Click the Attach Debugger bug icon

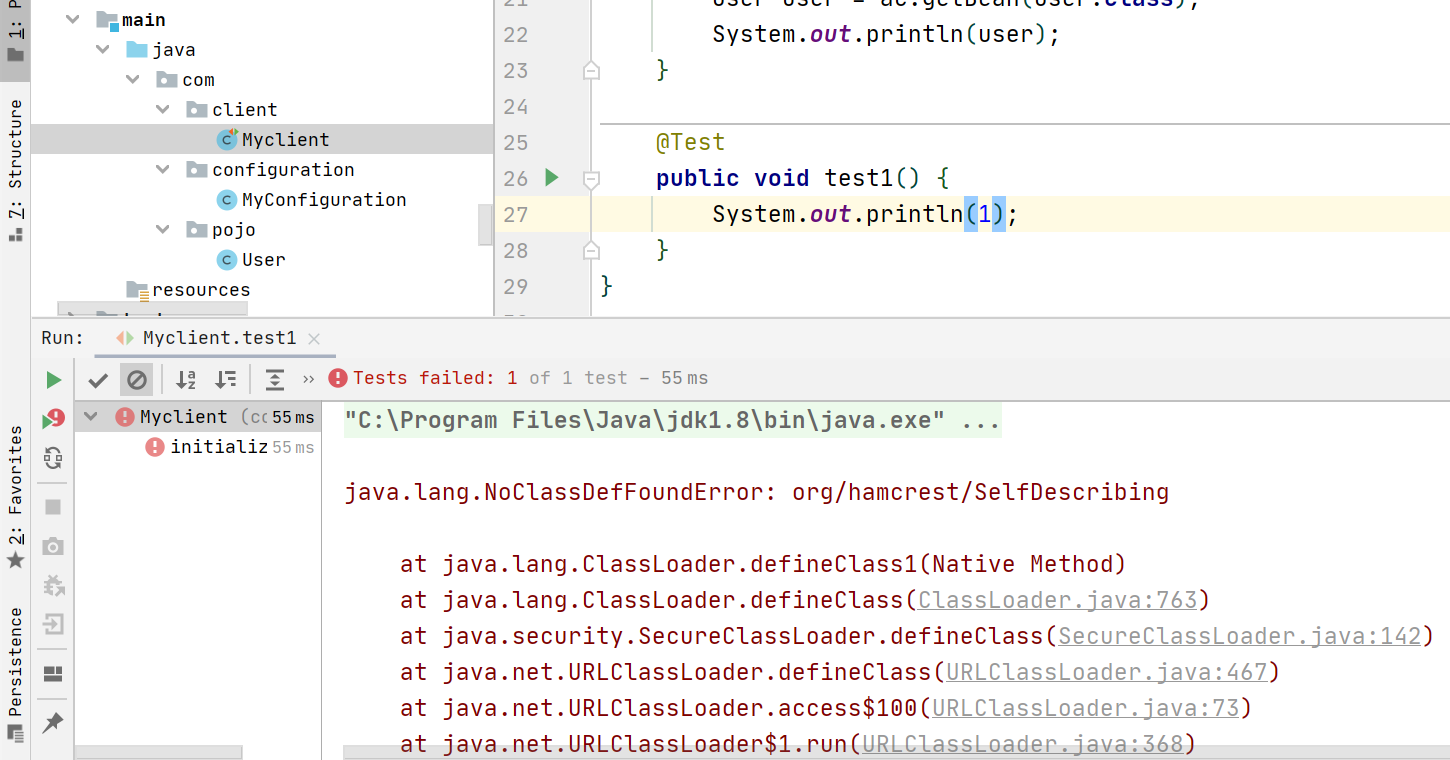click(53, 585)
